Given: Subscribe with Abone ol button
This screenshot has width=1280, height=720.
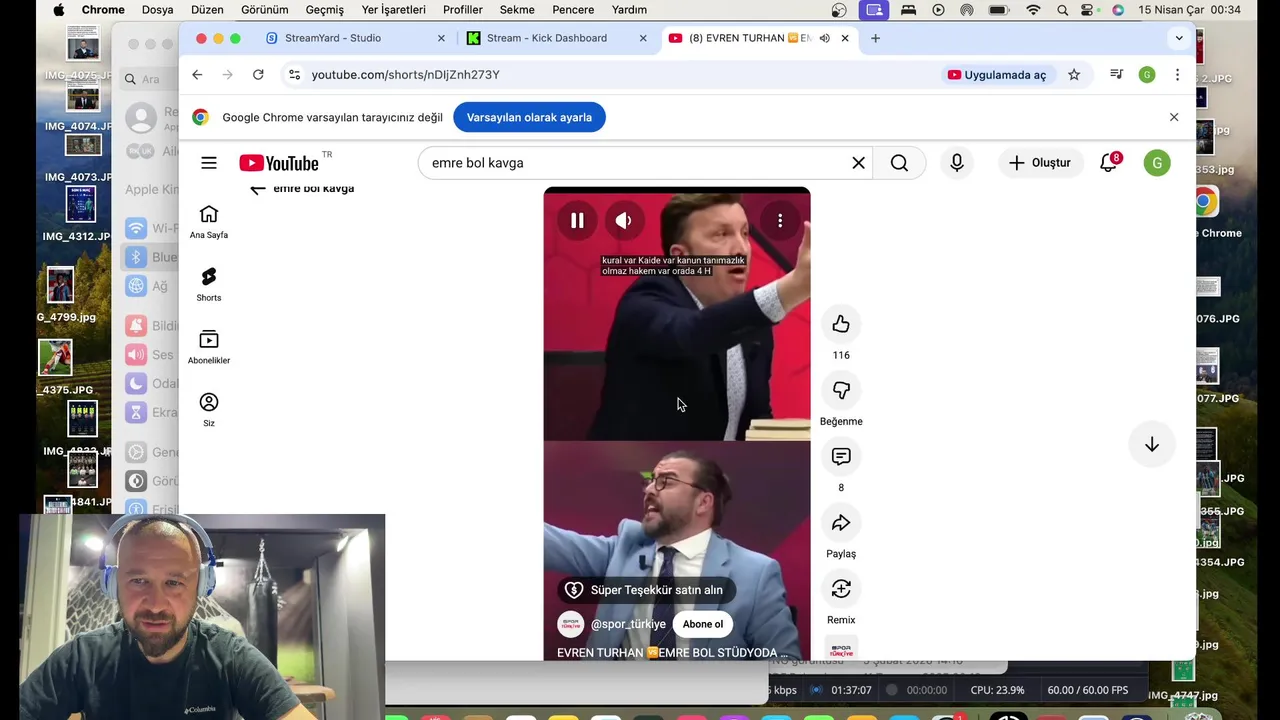Looking at the screenshot, I should (703, 624).
